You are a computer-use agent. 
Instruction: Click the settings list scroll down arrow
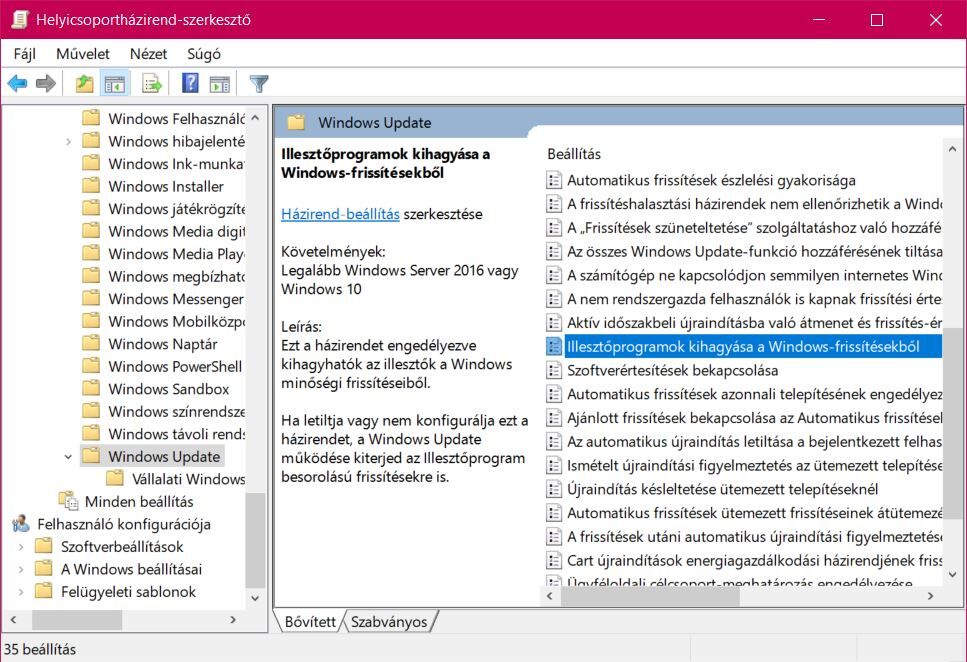tap(952, 574)
